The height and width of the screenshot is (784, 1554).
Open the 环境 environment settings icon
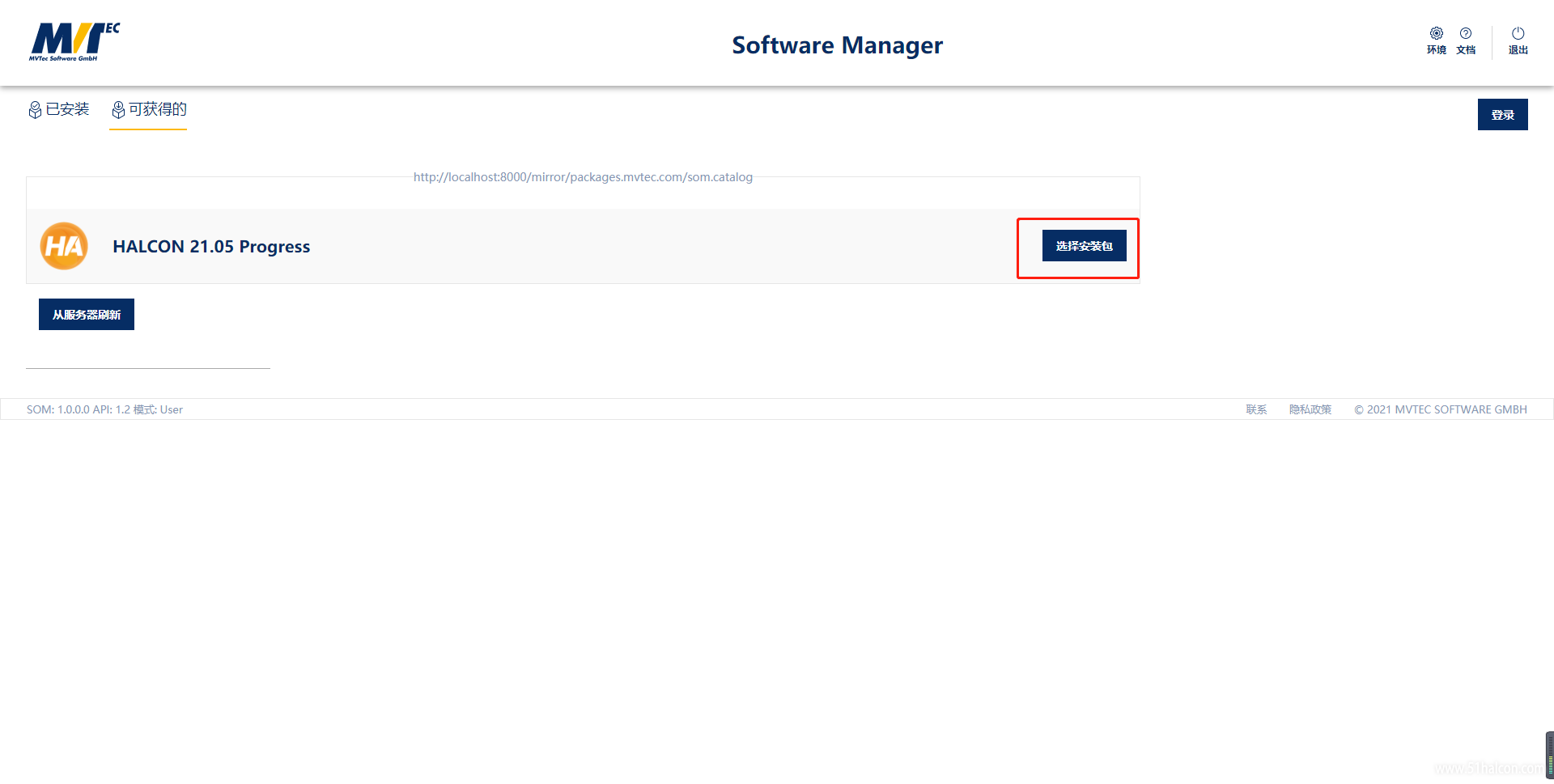(1436, 33)
